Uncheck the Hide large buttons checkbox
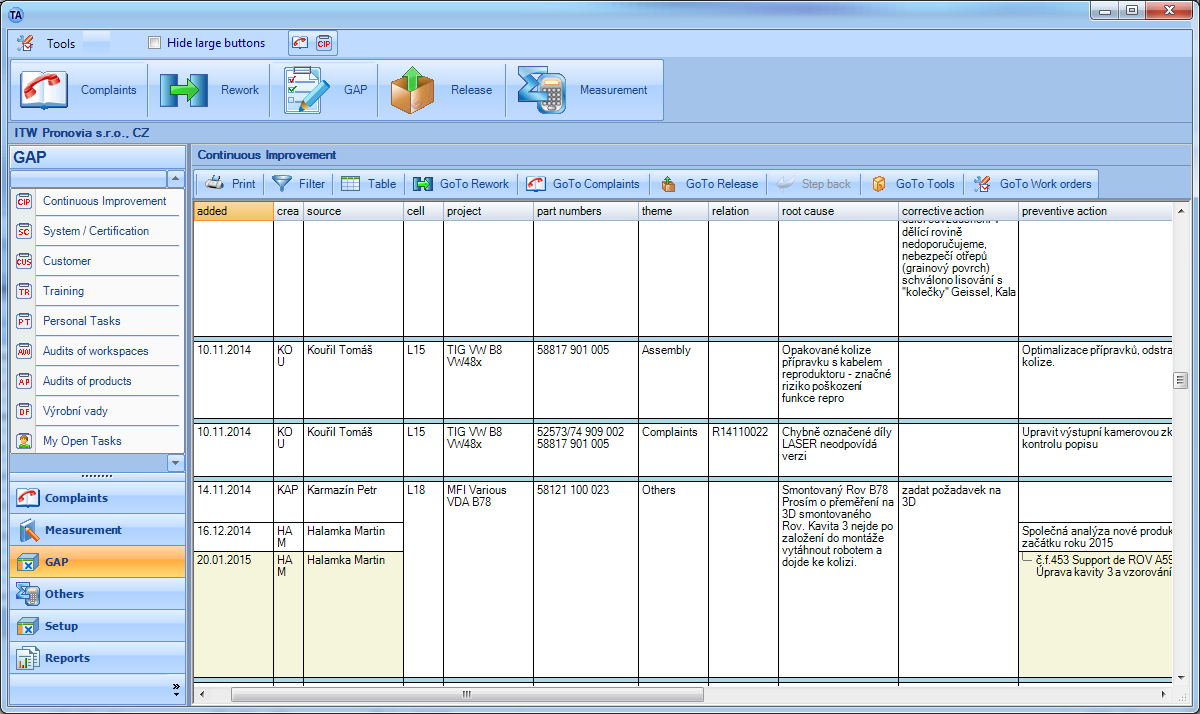The height and width of the screenshot is (714, 1200). point(155,43)
